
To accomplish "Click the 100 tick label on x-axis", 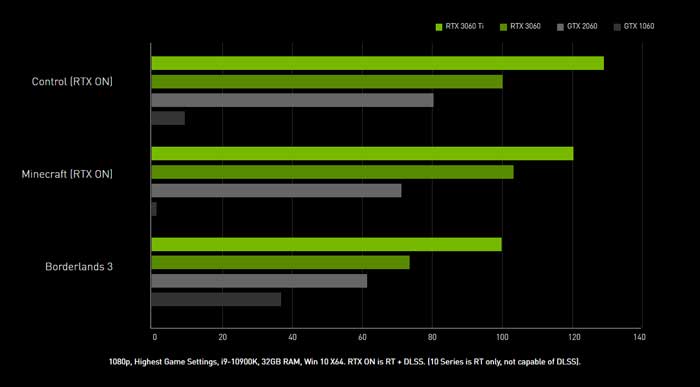I will (x=502, y=337).
